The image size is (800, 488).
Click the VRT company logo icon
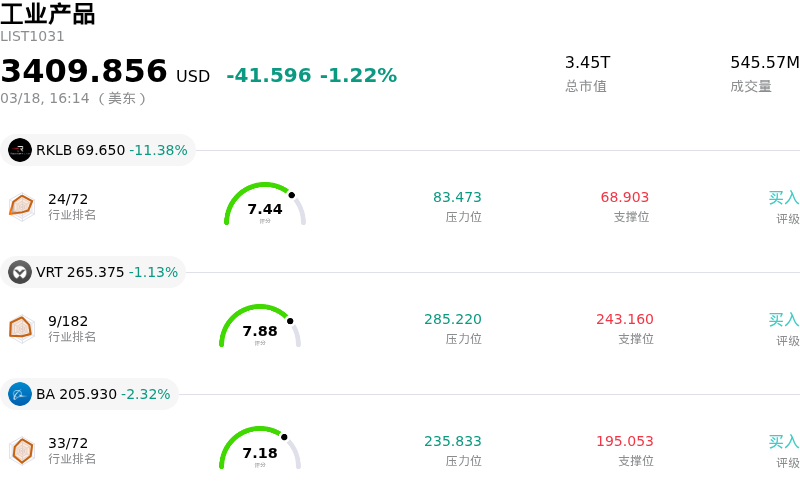20,272
